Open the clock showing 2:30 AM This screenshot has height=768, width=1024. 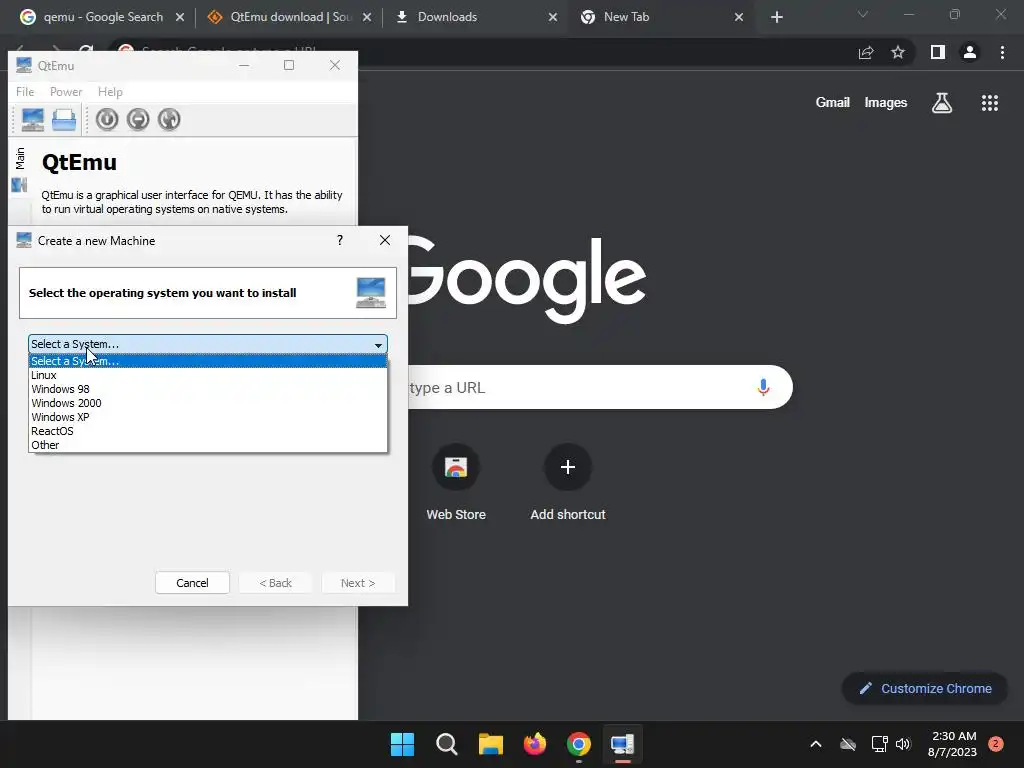click(952, 744)
